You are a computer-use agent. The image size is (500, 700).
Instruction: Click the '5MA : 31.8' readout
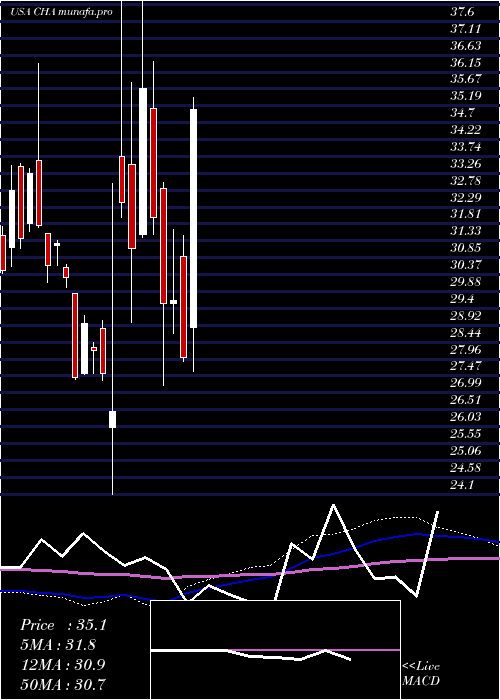(x=58, y=645)
